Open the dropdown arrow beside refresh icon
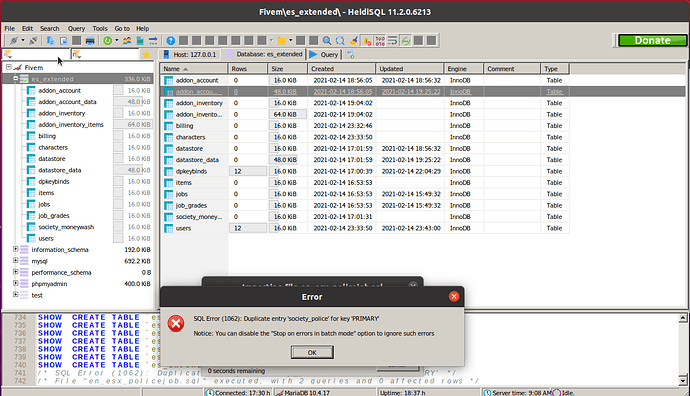690x396 pixels. 117,40
